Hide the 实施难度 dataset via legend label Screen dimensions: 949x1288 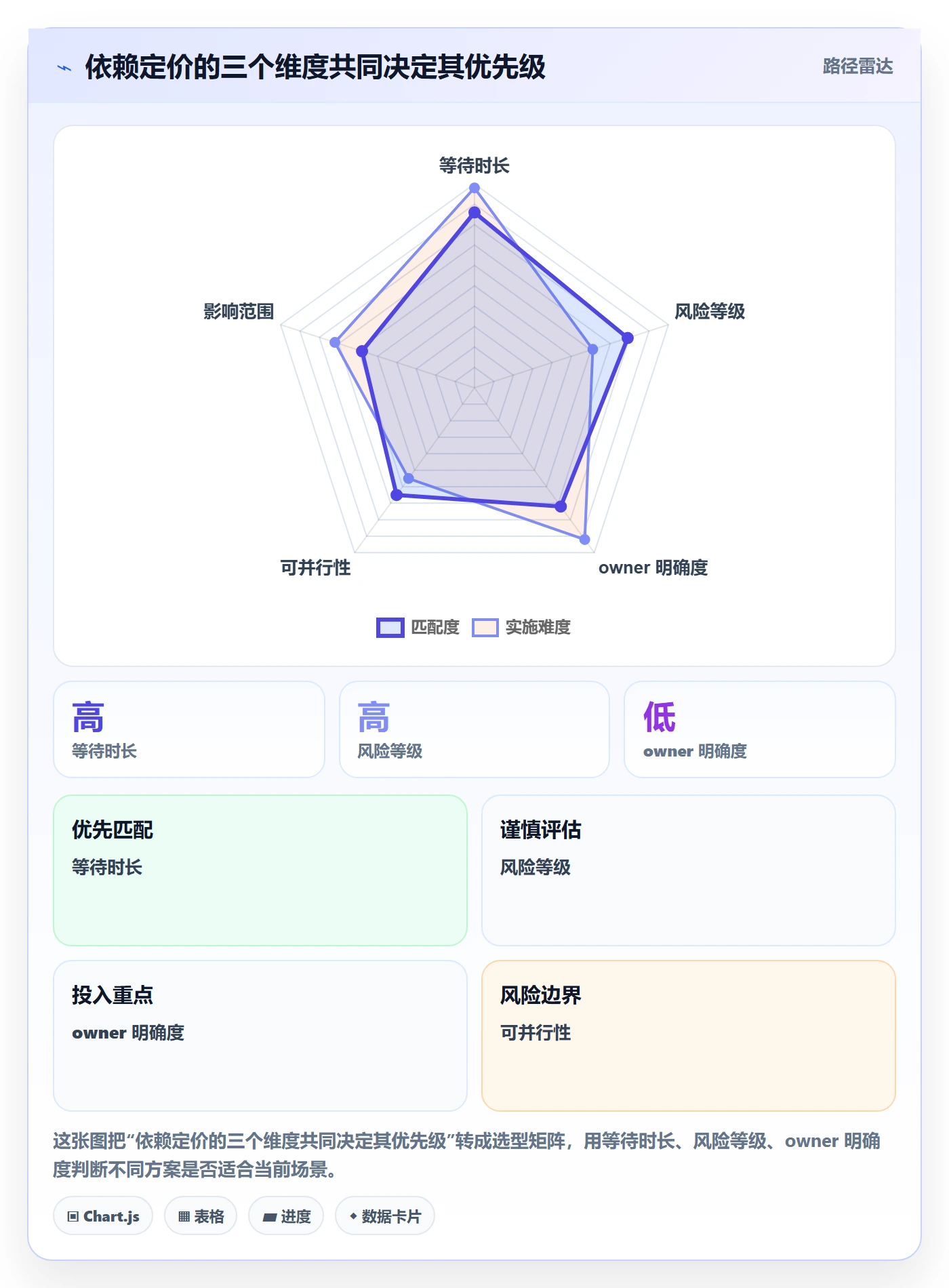[x=538, y=628]
